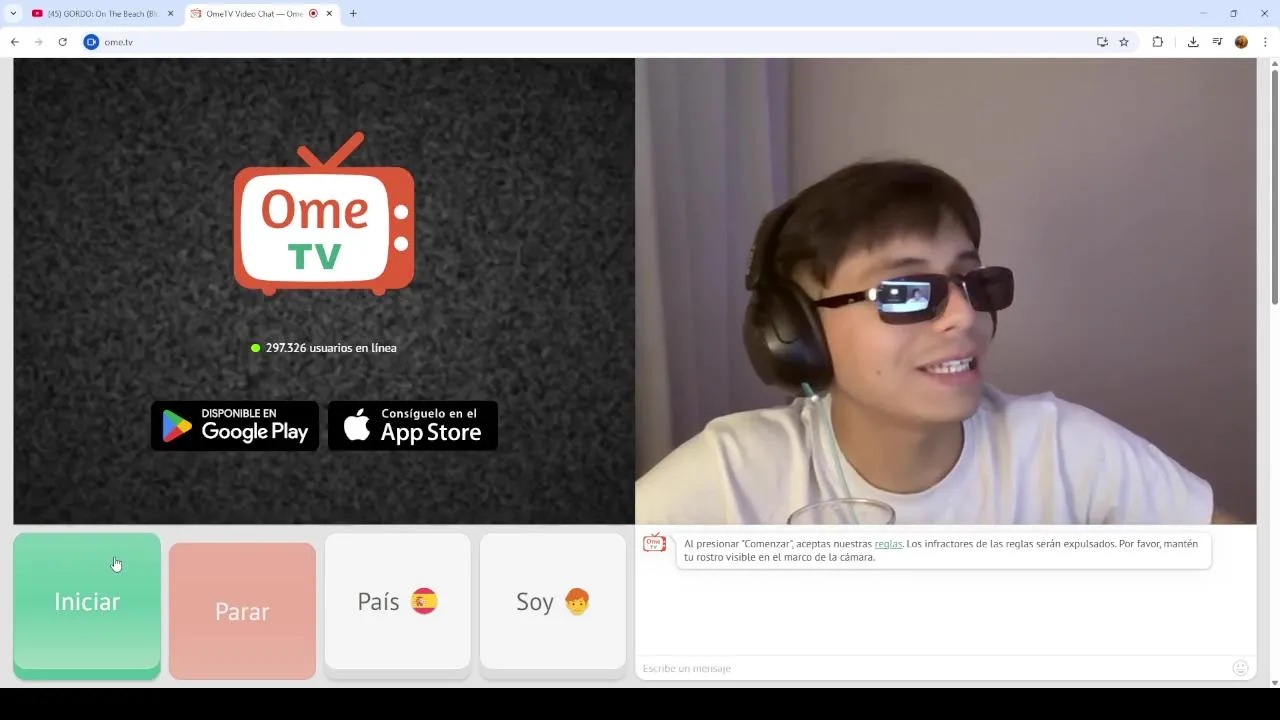Screen dimensions: 1280x720
Task: Close the OmeTV Video Chat tab
Action: pos(329,14)
